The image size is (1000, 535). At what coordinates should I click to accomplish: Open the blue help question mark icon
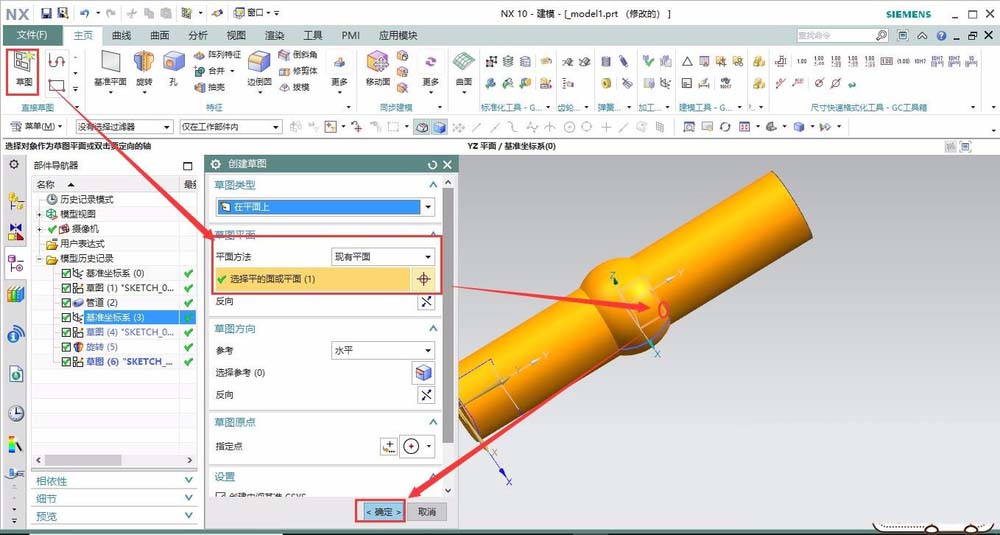(941, 36)
